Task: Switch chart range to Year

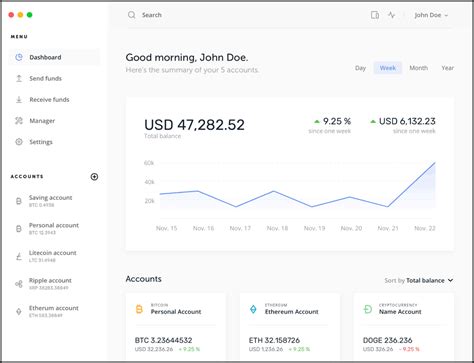Action: tap(448, 68)
